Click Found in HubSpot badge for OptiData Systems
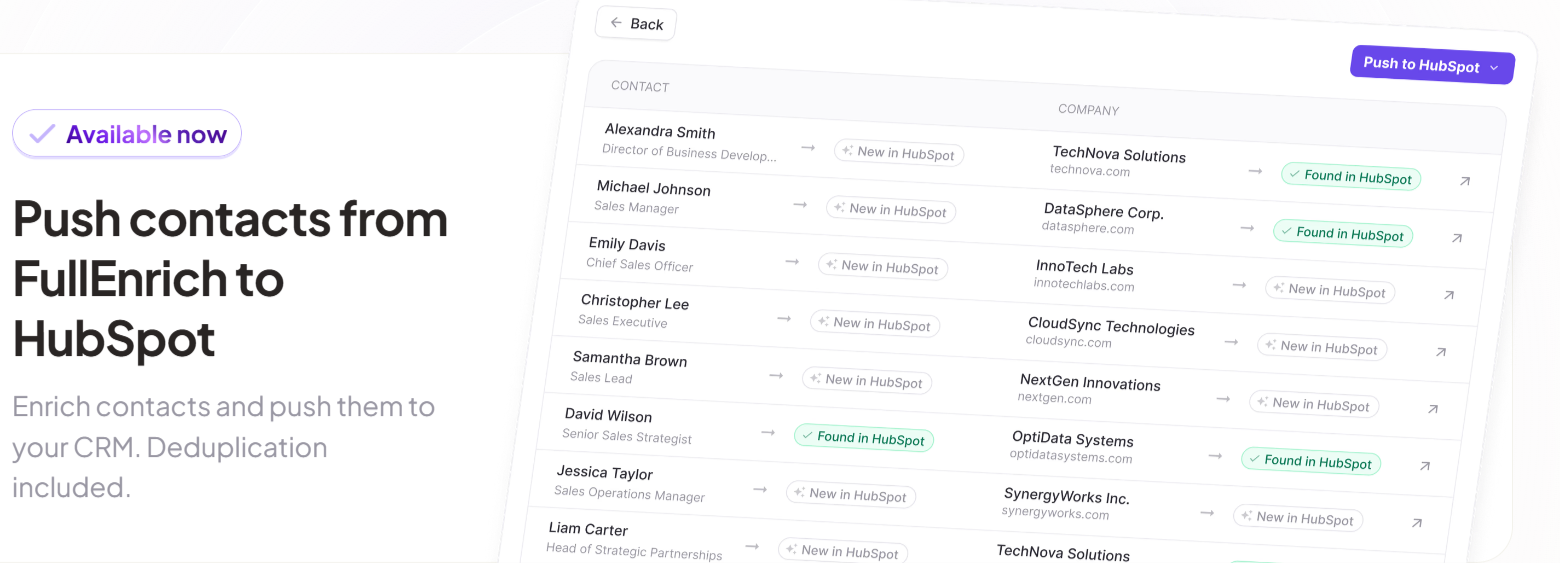This screenshot has width=1560, height=563. (x=1311, y=462)
